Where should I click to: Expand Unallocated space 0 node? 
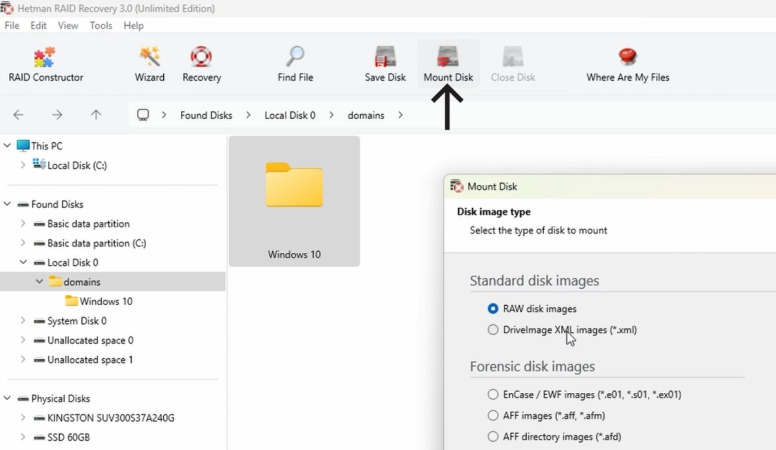(x=23, y=340)
